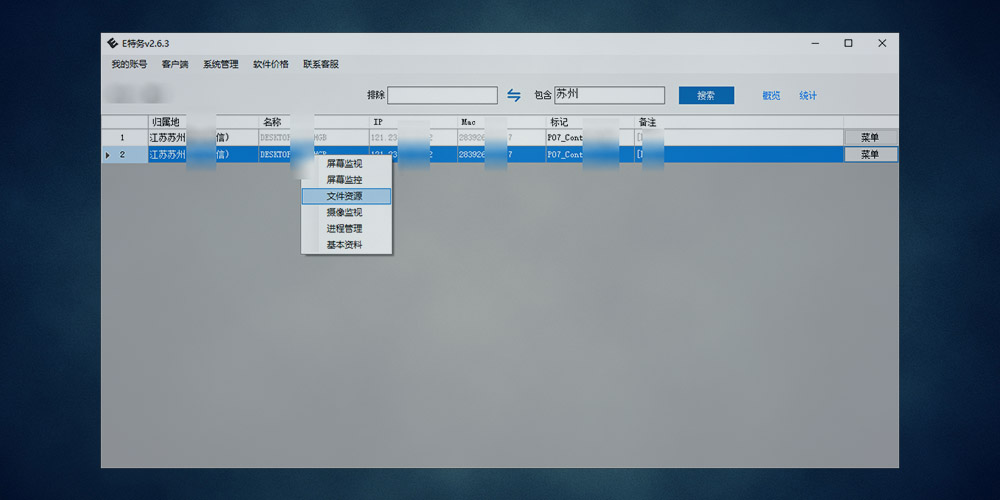Click the 软件价格 menu item
The width and height of the screenshot is (1000, 500).
click(x=271, y=64)
